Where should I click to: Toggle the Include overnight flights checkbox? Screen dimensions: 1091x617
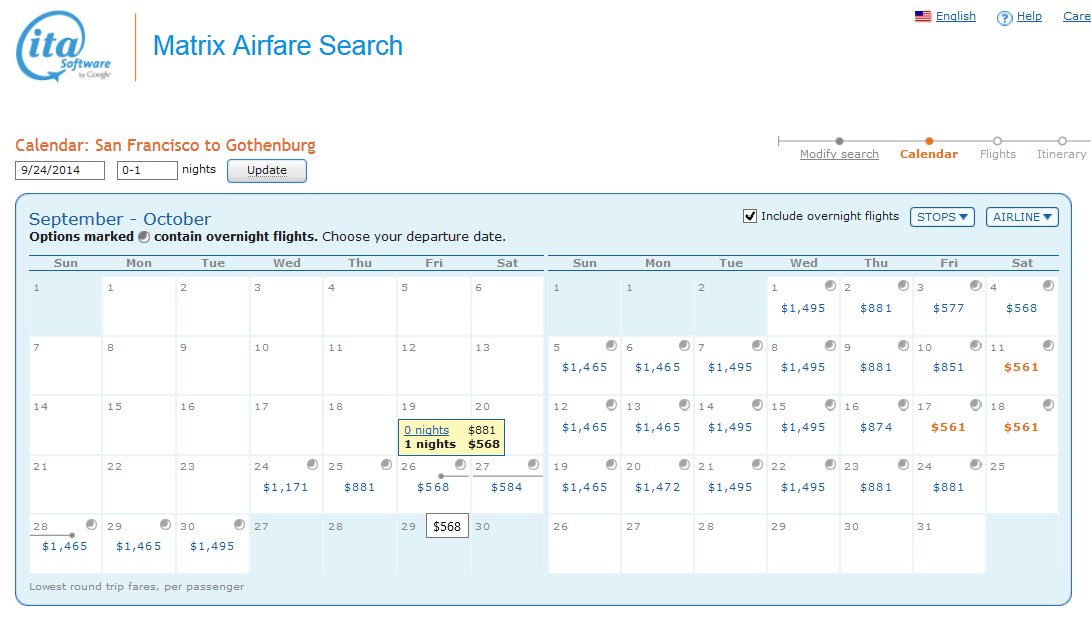tap(750, 216)
